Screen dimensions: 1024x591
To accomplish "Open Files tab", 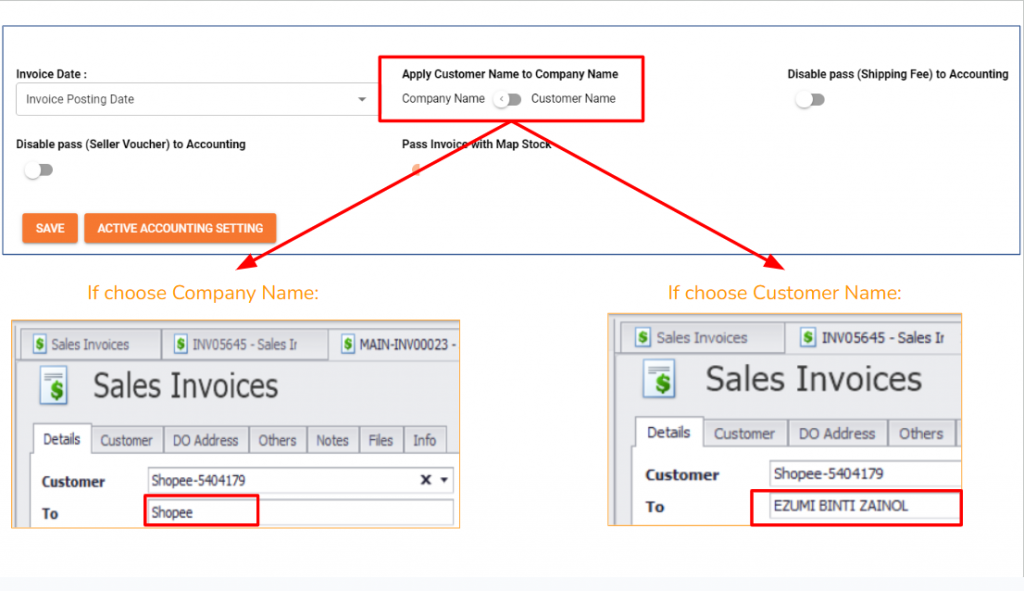I will point(381,440).
